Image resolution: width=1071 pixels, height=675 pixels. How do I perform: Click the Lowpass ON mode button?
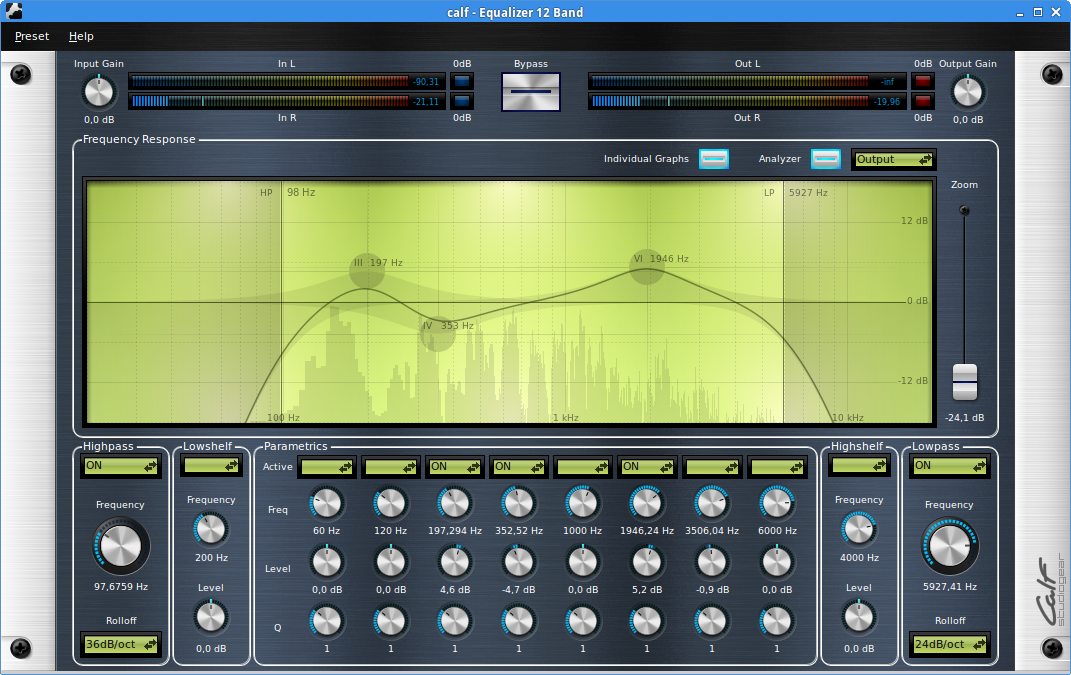[949, 466]
